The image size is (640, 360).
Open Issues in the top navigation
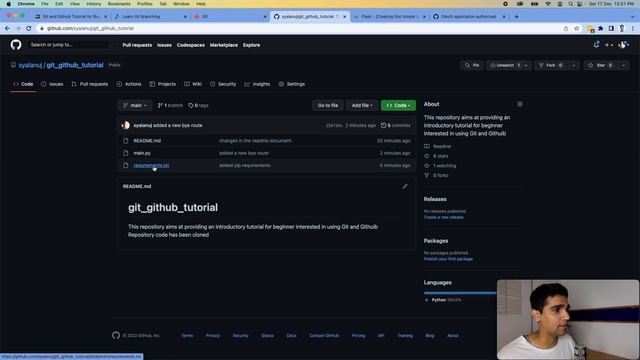click(164, 45)
